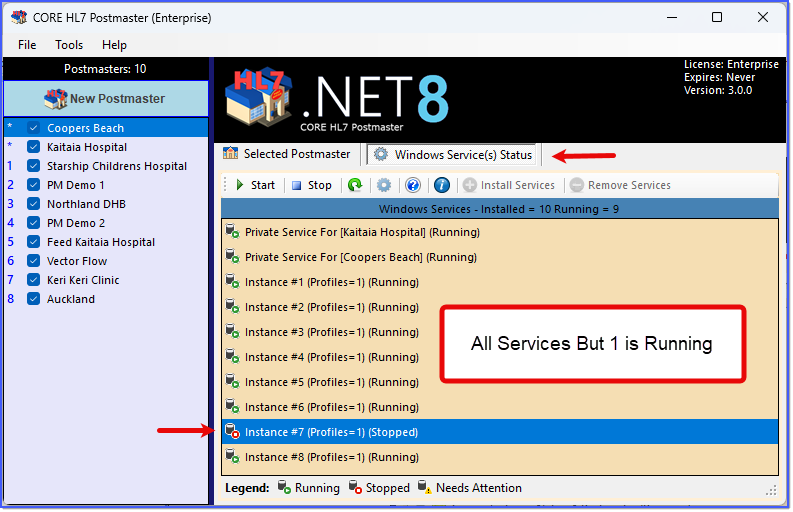Click the services toolbar drag handle
Screen dimensions: 793x512
[226, 185]
